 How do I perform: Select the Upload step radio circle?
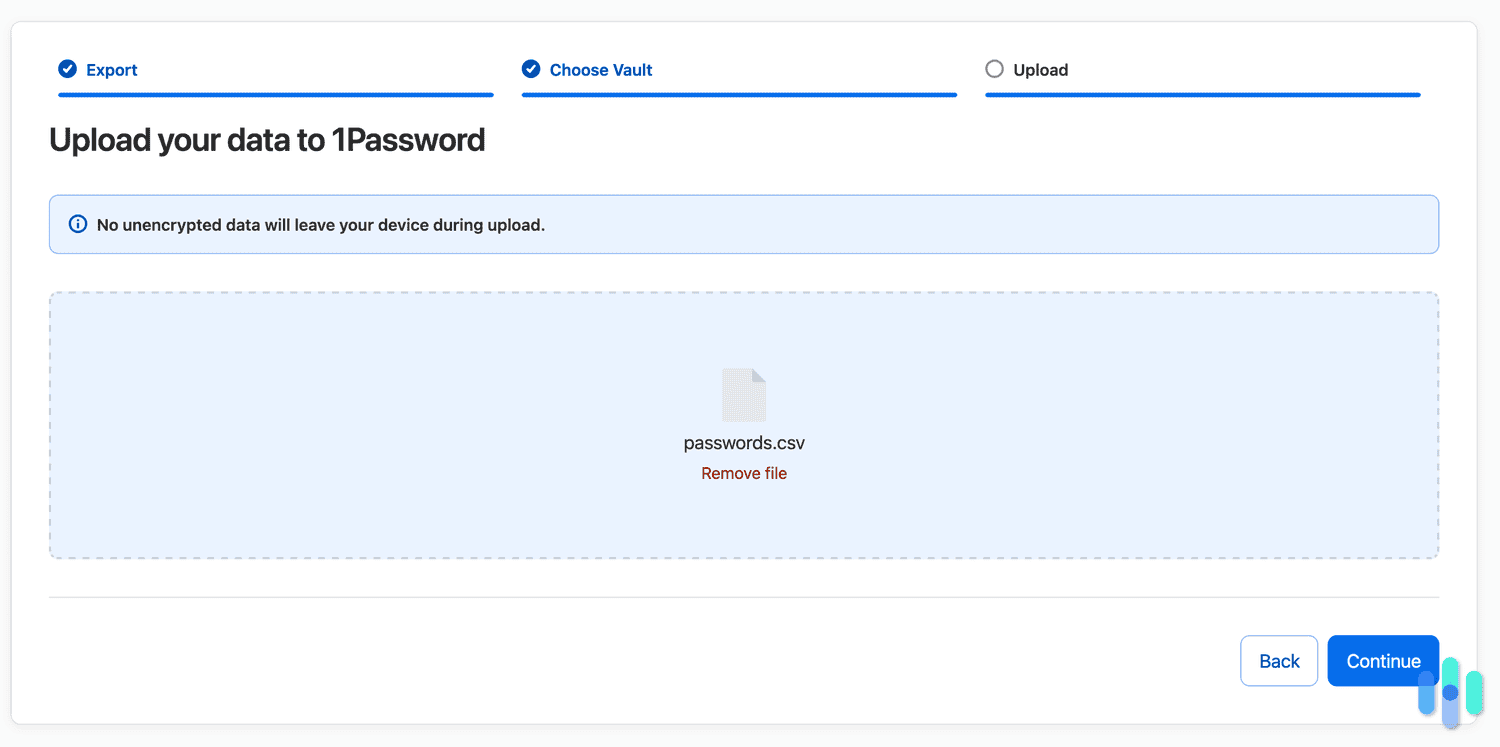[x=994, y=69]
